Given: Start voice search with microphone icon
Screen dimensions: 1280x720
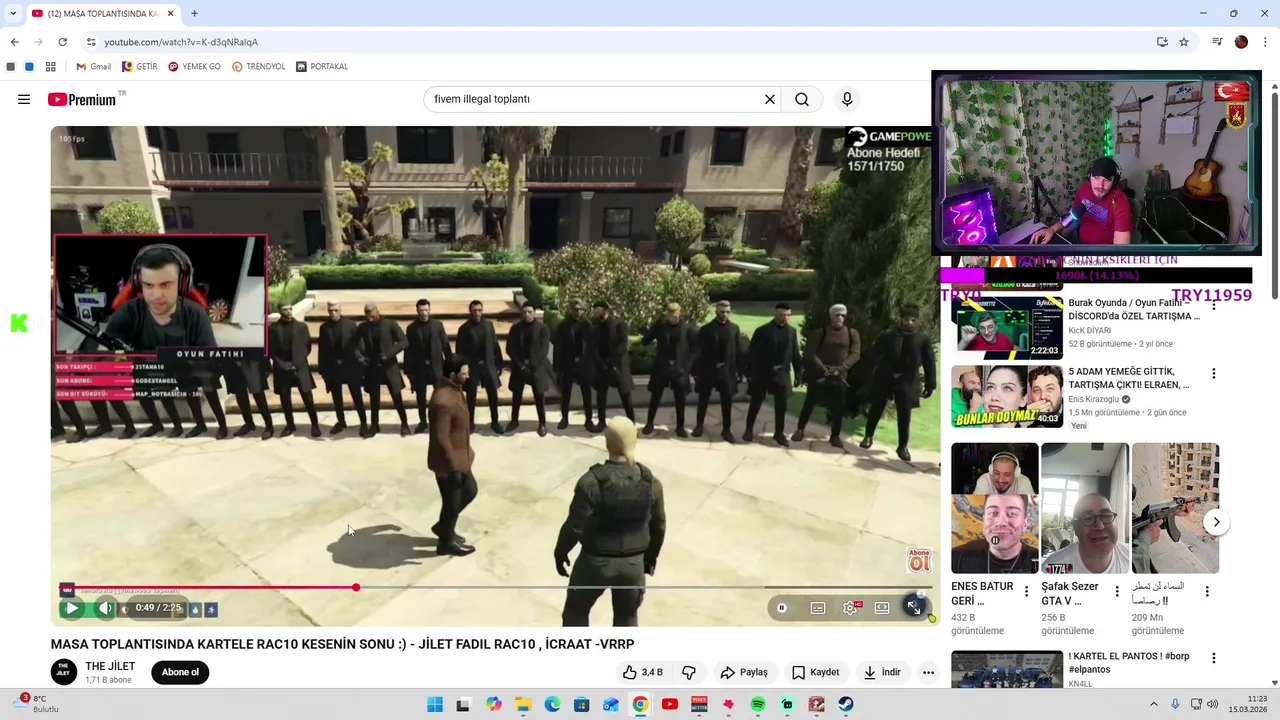Looking at the screenshot, I should [847, 99].
